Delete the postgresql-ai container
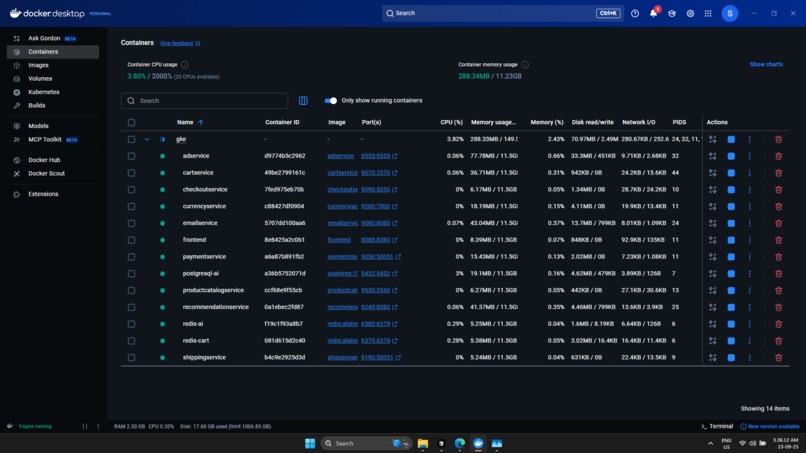806x453 pixels. pyautogui.click(x=778, y=274)
